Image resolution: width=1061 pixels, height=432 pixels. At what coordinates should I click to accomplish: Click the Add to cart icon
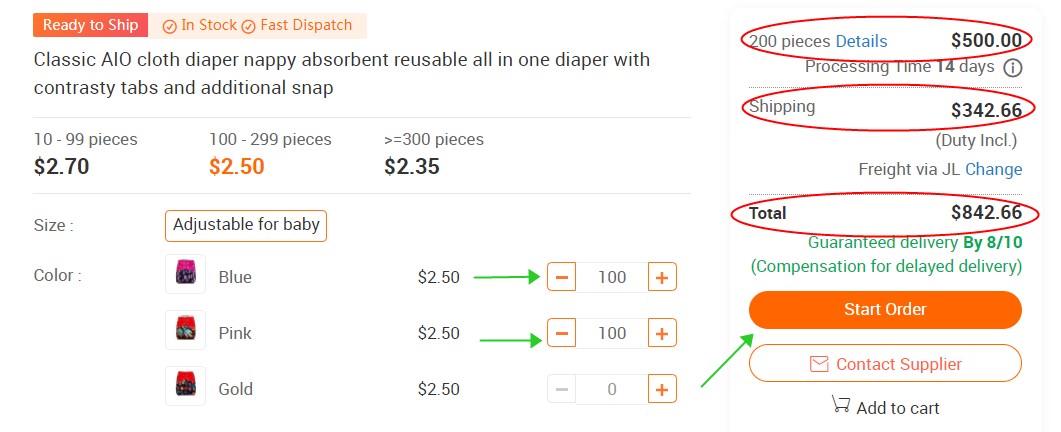click(x=840, y=405)
